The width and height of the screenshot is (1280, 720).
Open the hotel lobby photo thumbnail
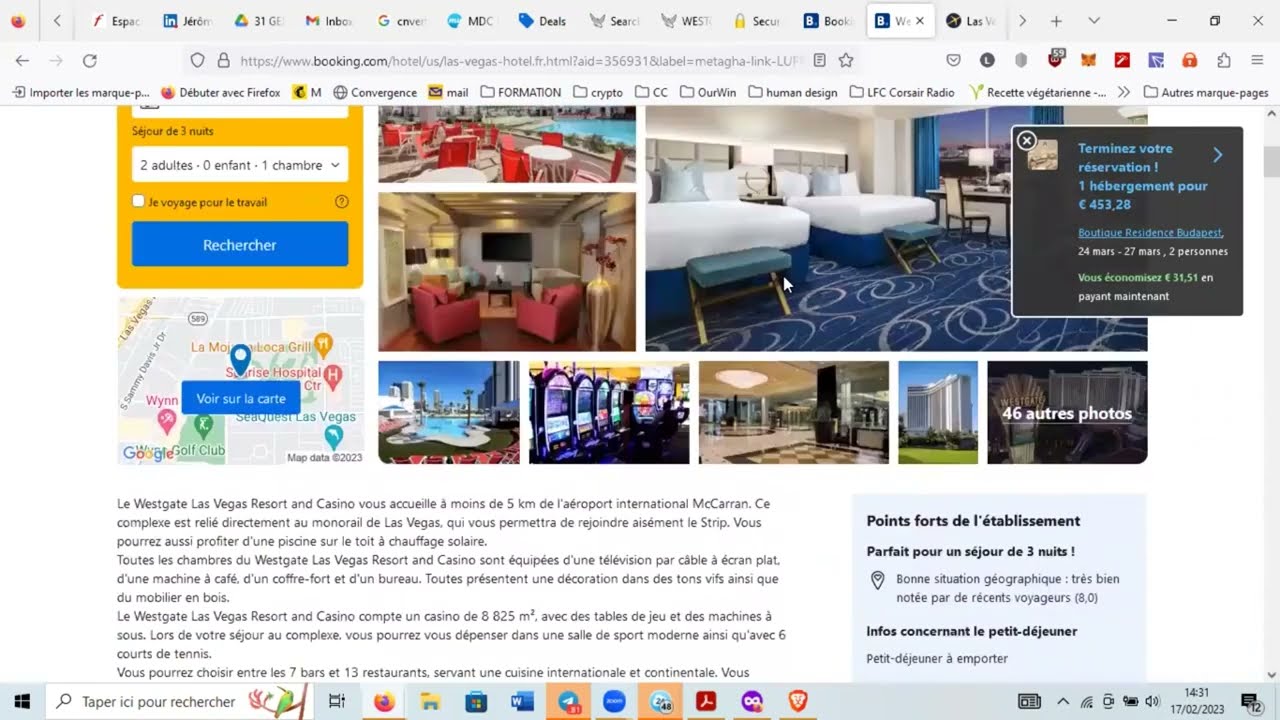click(793, 412)
